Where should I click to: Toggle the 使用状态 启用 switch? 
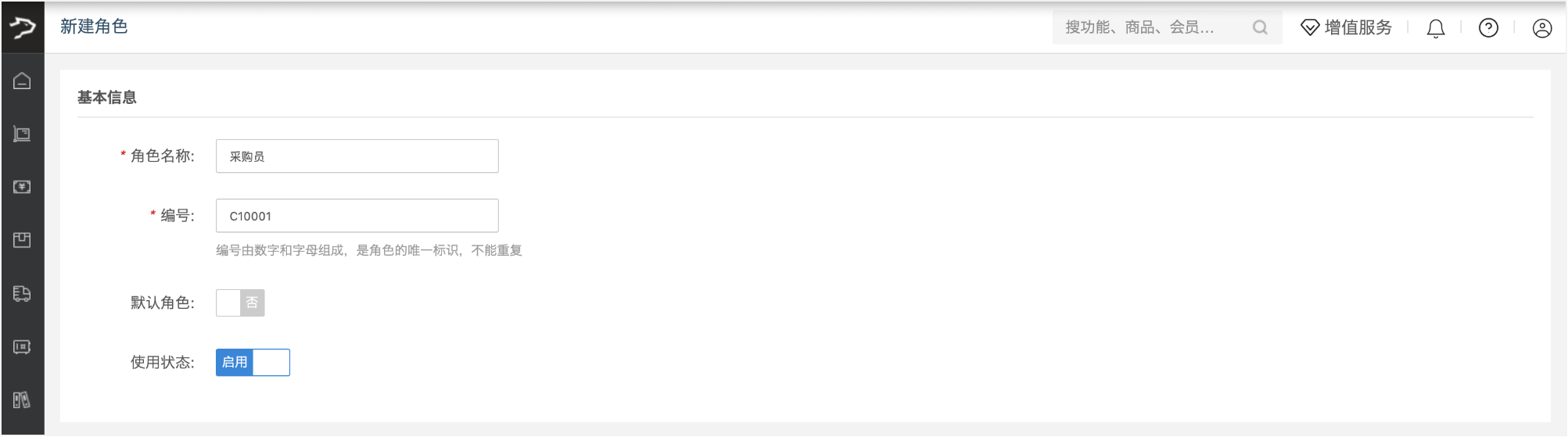(253, 362)
